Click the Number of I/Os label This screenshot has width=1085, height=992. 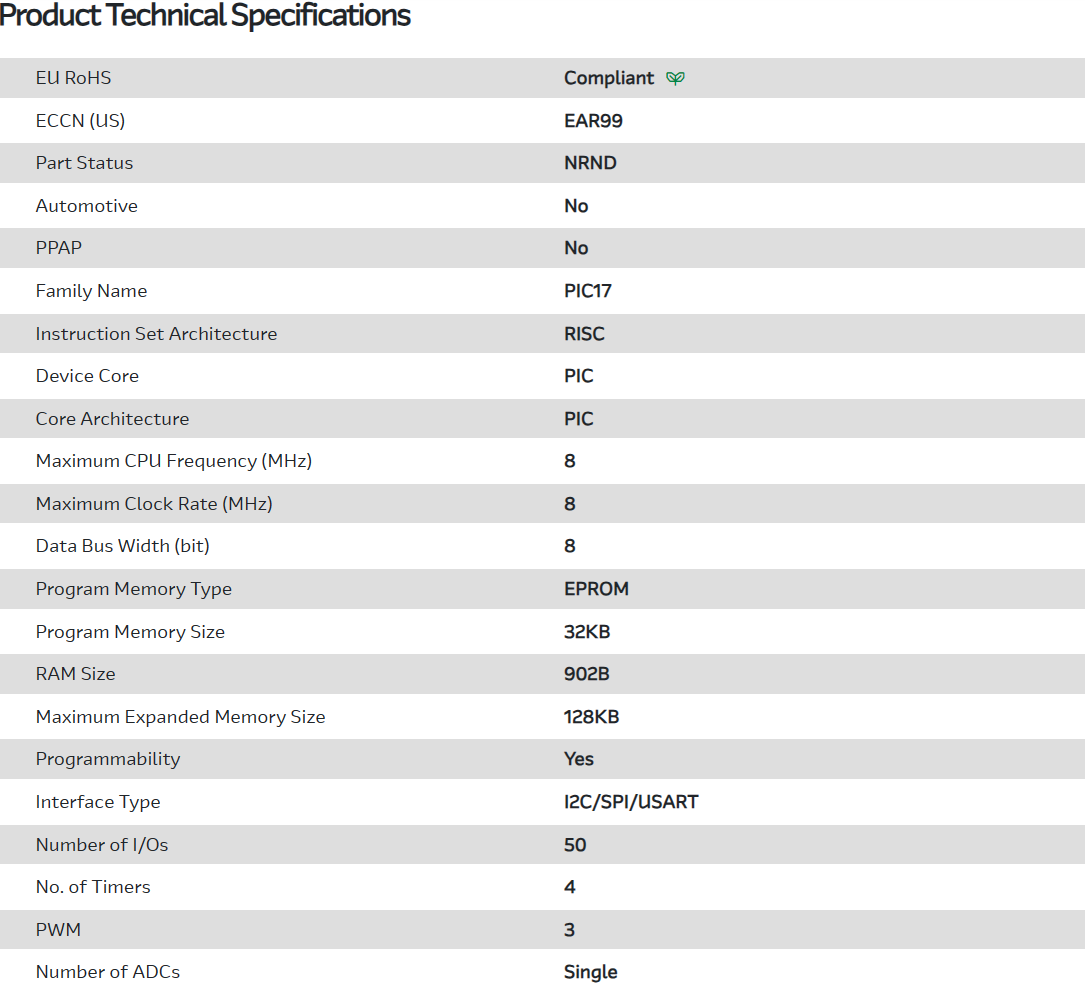(x=102, y=845)
